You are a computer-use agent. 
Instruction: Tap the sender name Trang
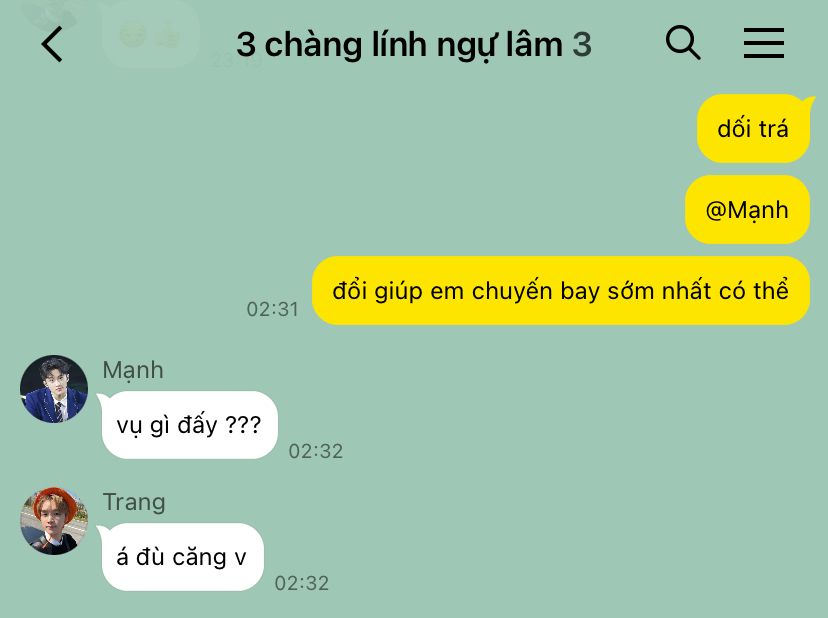[134, 502]
